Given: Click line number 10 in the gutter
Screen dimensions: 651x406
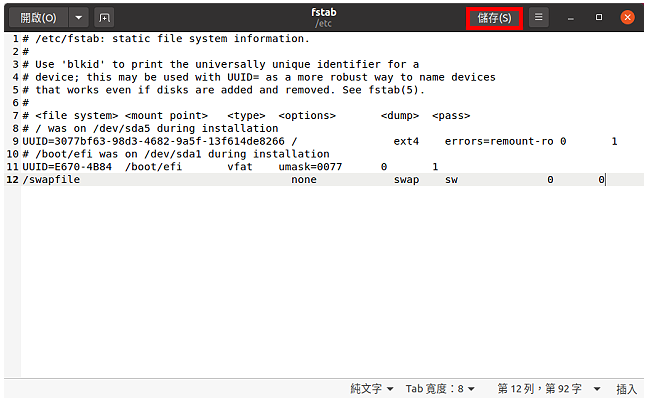Looking at the screenshot, I should (12, 154).
